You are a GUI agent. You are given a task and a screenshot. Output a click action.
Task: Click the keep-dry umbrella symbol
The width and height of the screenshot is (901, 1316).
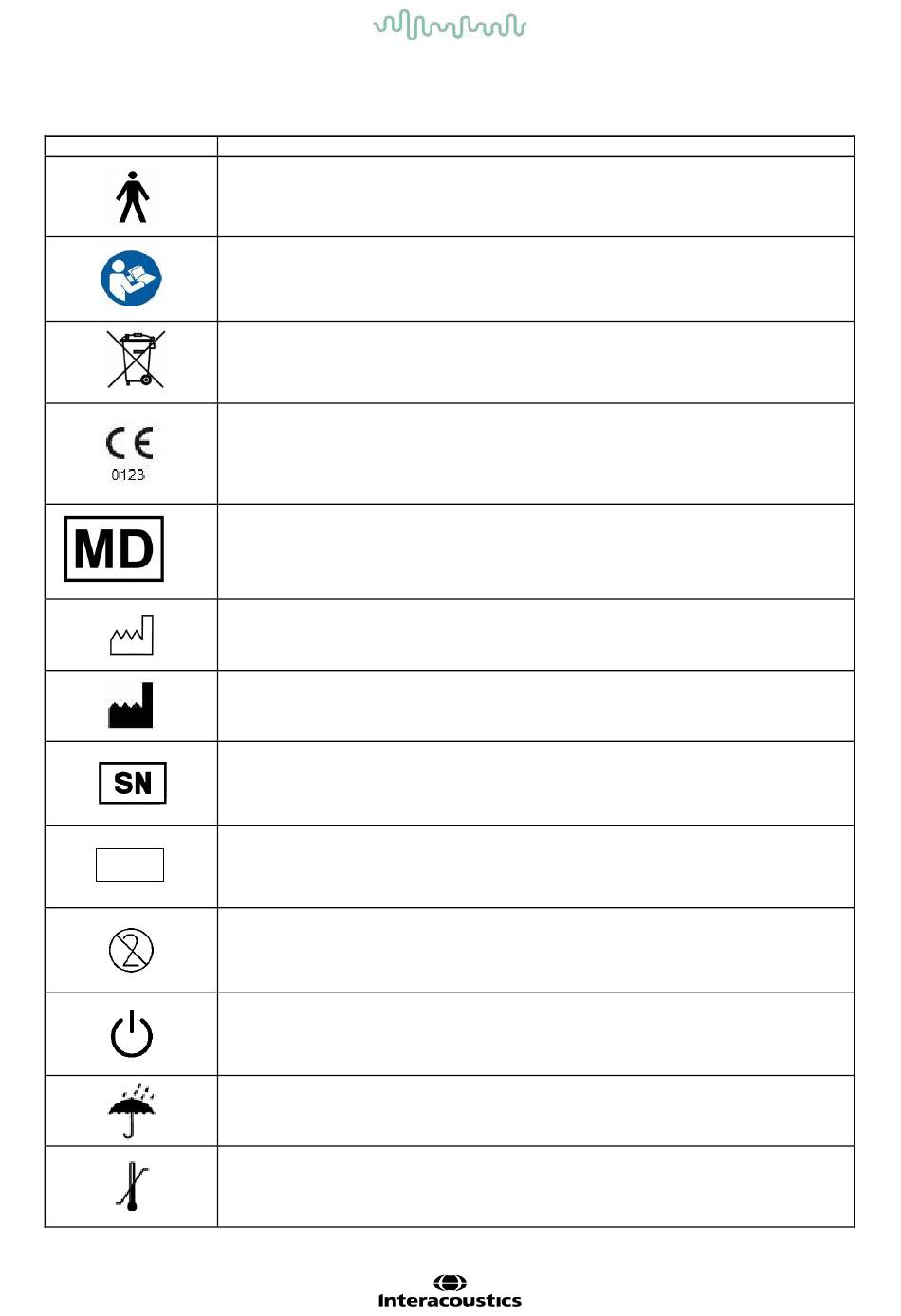[132, 1109]
